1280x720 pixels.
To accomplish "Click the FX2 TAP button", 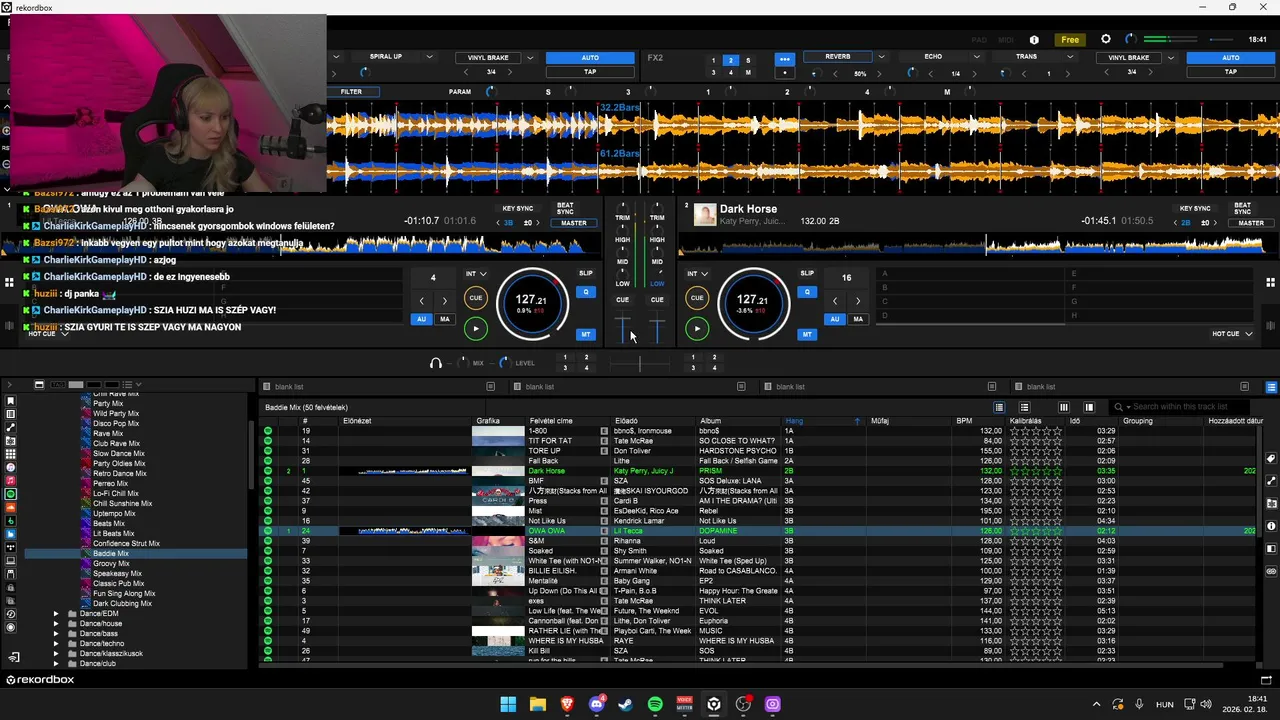I will (1231, 72).
